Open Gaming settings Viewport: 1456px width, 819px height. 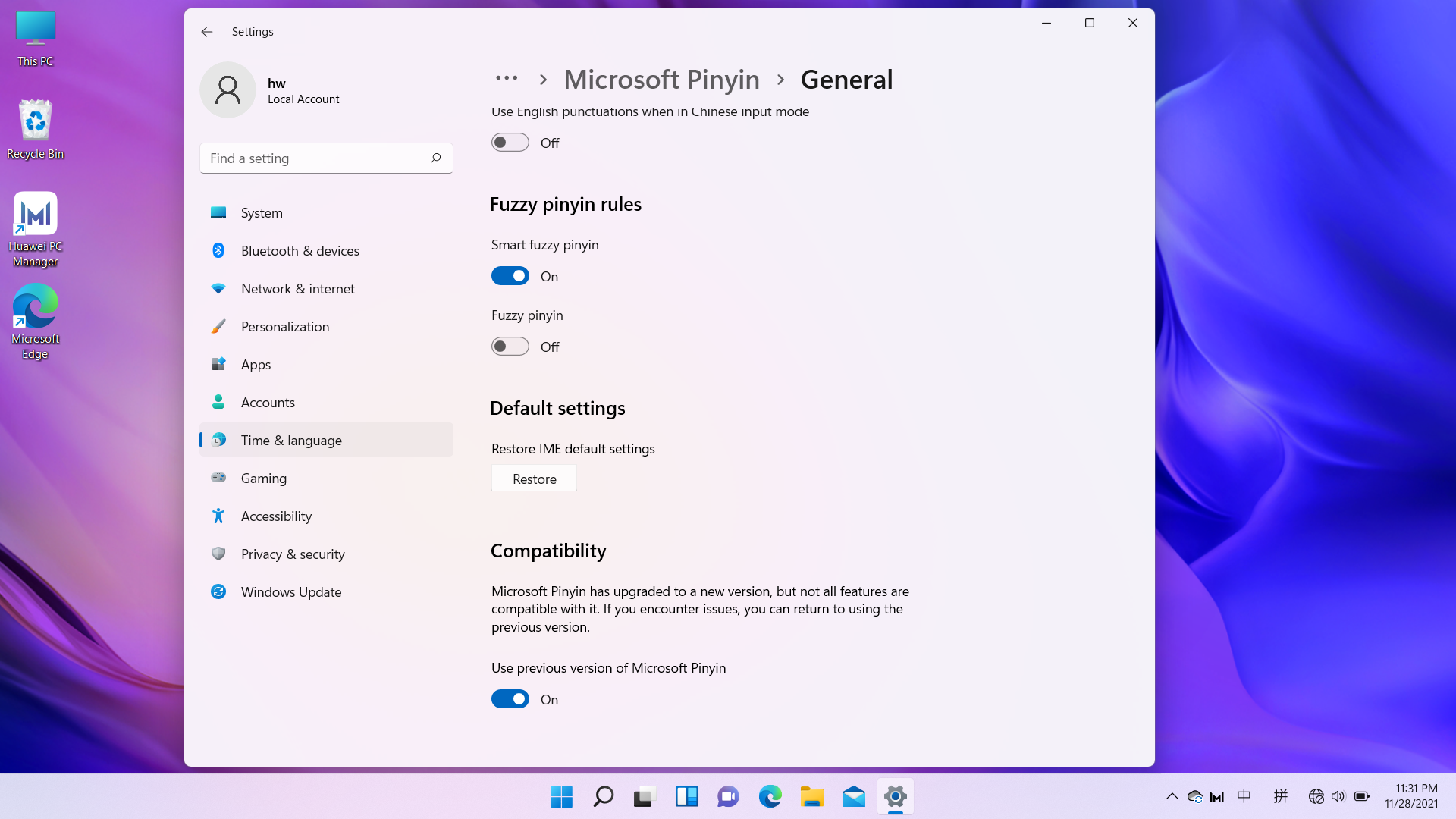coord(326,479)
